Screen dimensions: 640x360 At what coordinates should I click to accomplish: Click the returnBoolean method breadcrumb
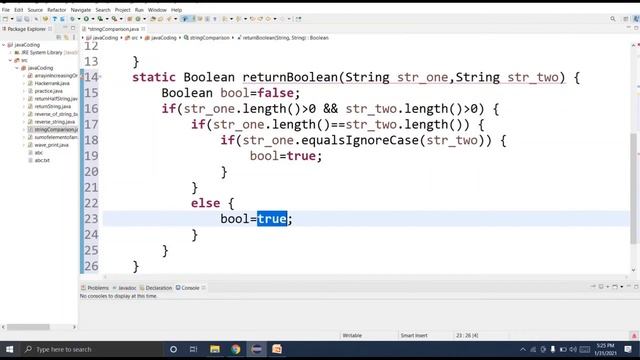(283, 38)
